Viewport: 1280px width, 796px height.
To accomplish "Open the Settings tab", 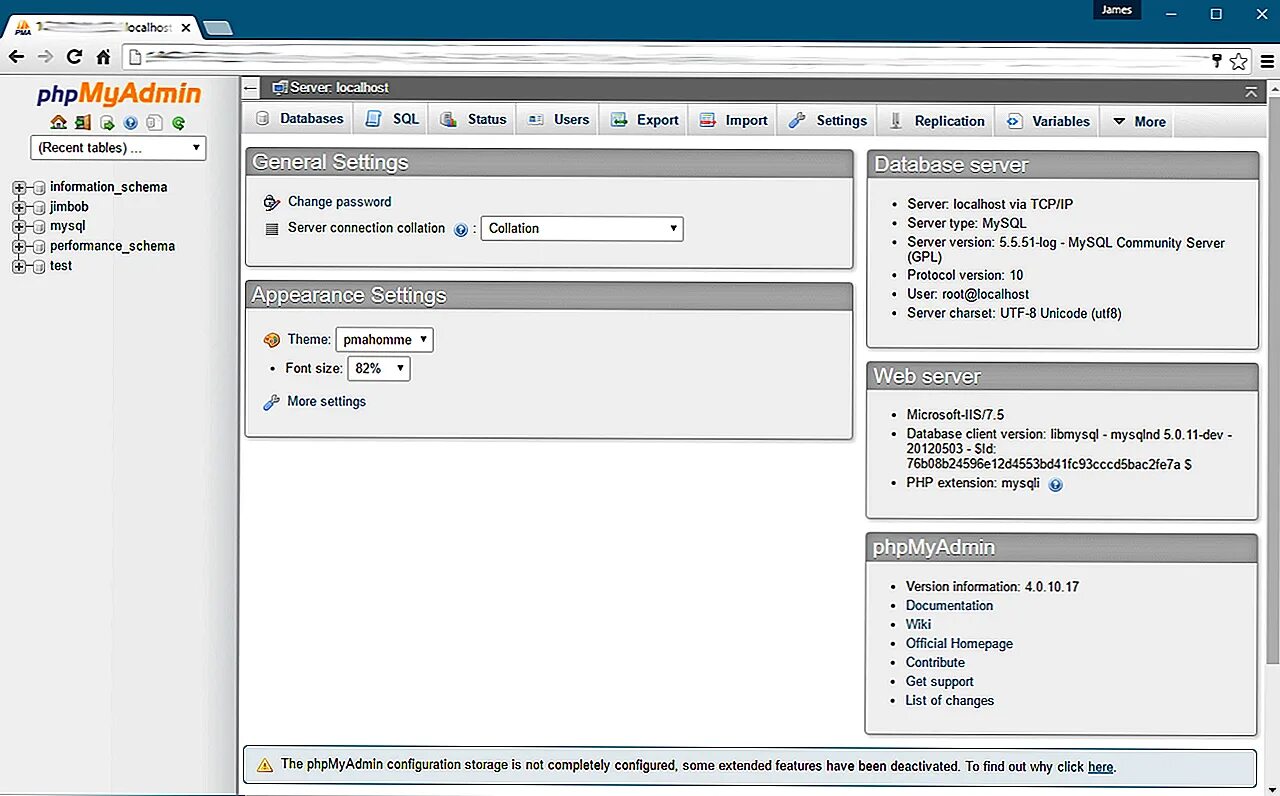I will 827,120.
